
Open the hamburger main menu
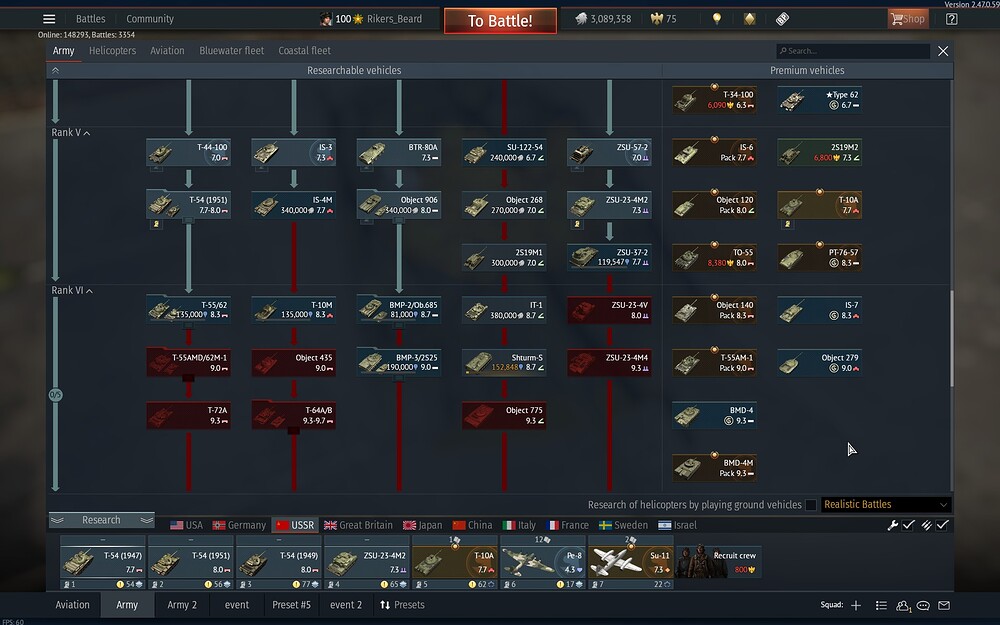click(49, 18)
